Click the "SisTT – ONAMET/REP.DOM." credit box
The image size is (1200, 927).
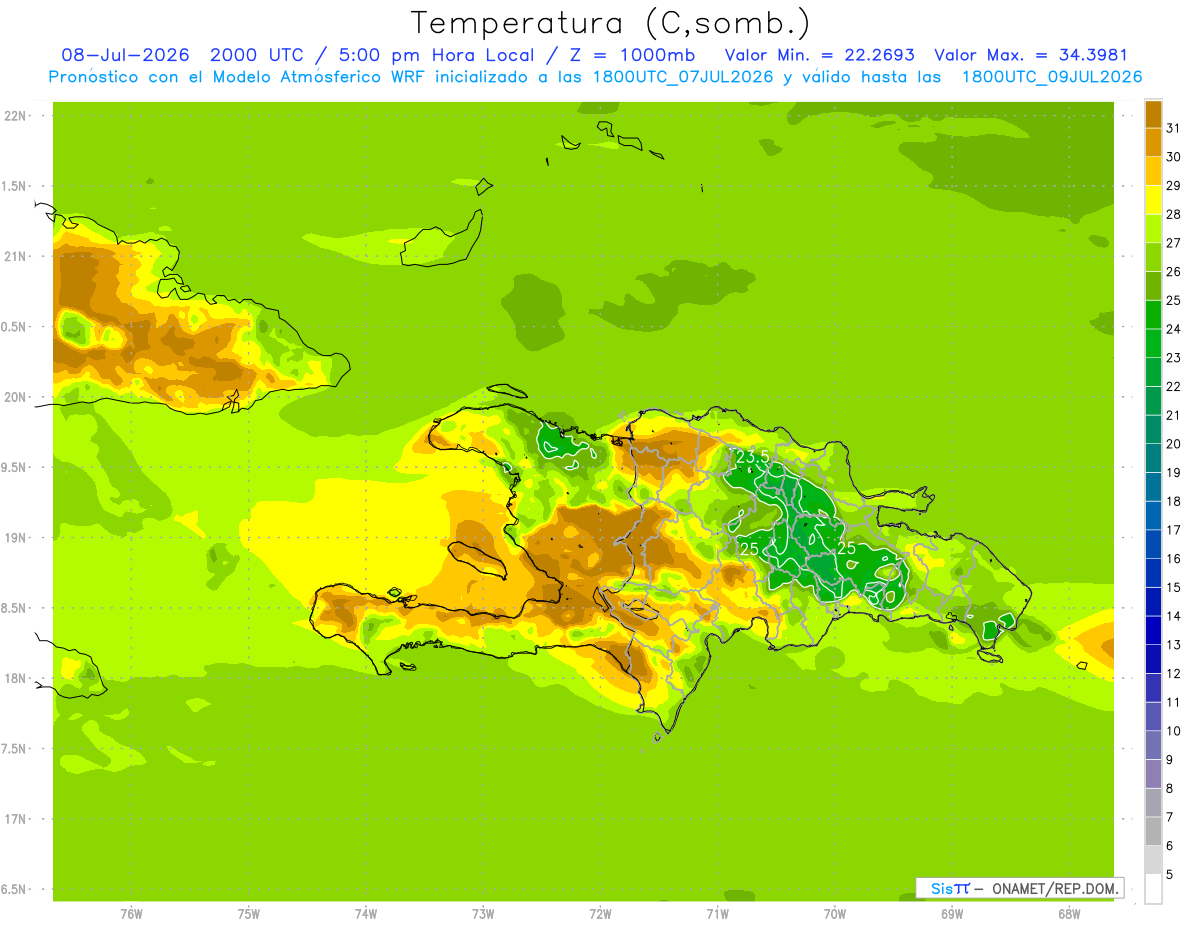(1020, 888)
